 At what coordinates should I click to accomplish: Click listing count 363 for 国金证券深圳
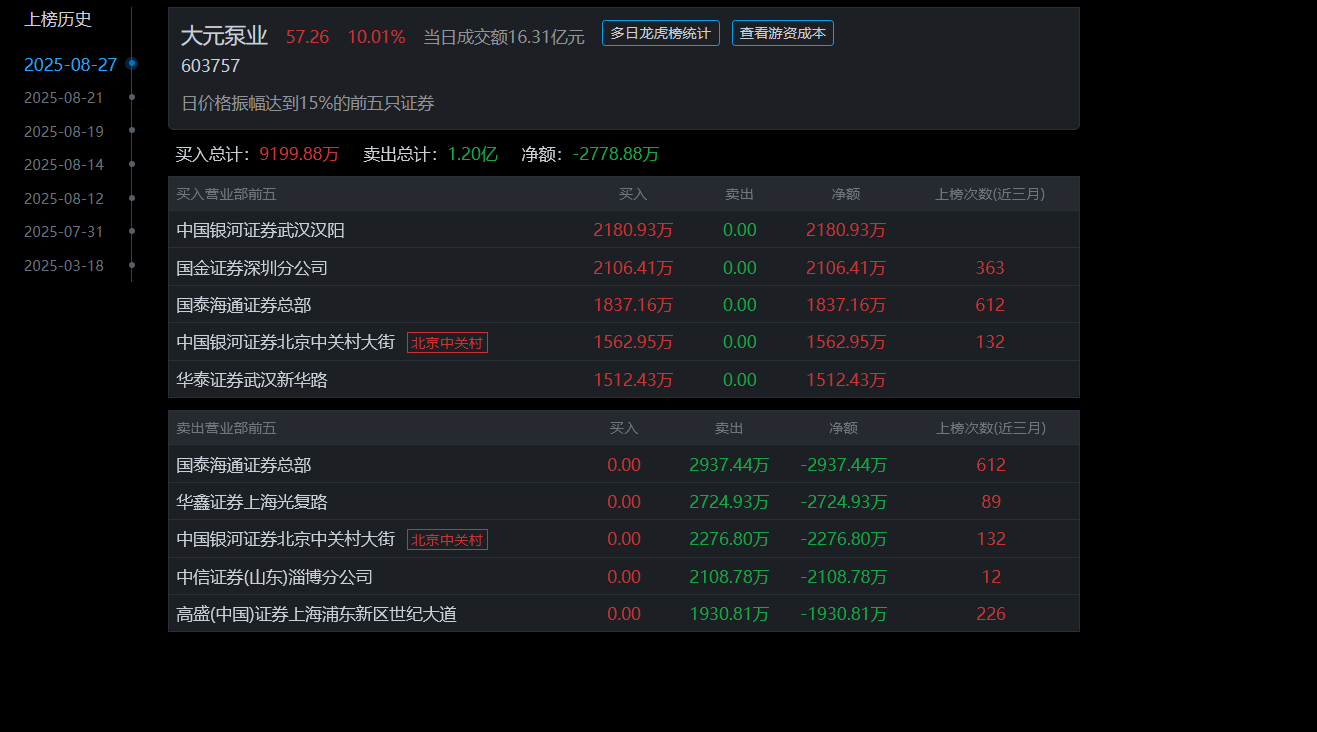[990, 268]
